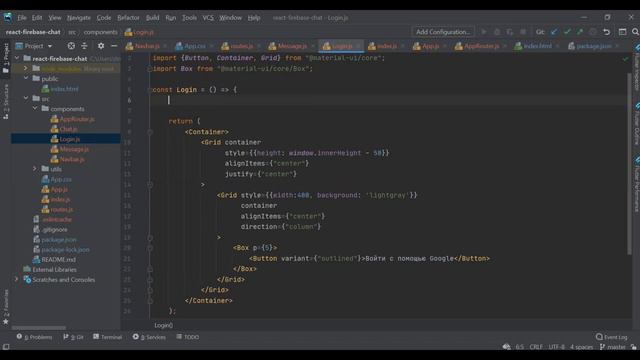Click the CRLF line separator indicator
The width and height of the screenshot is (640, 360).
(x=536, y=347)
